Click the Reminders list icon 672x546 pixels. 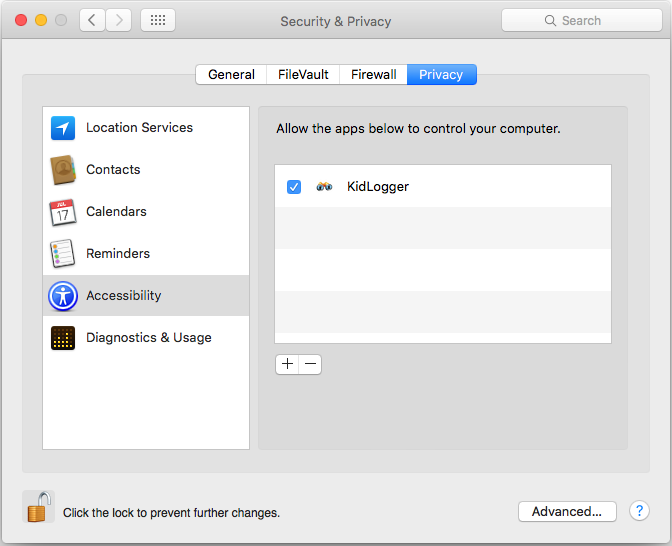pyautogui.click(x=63, y=254)
